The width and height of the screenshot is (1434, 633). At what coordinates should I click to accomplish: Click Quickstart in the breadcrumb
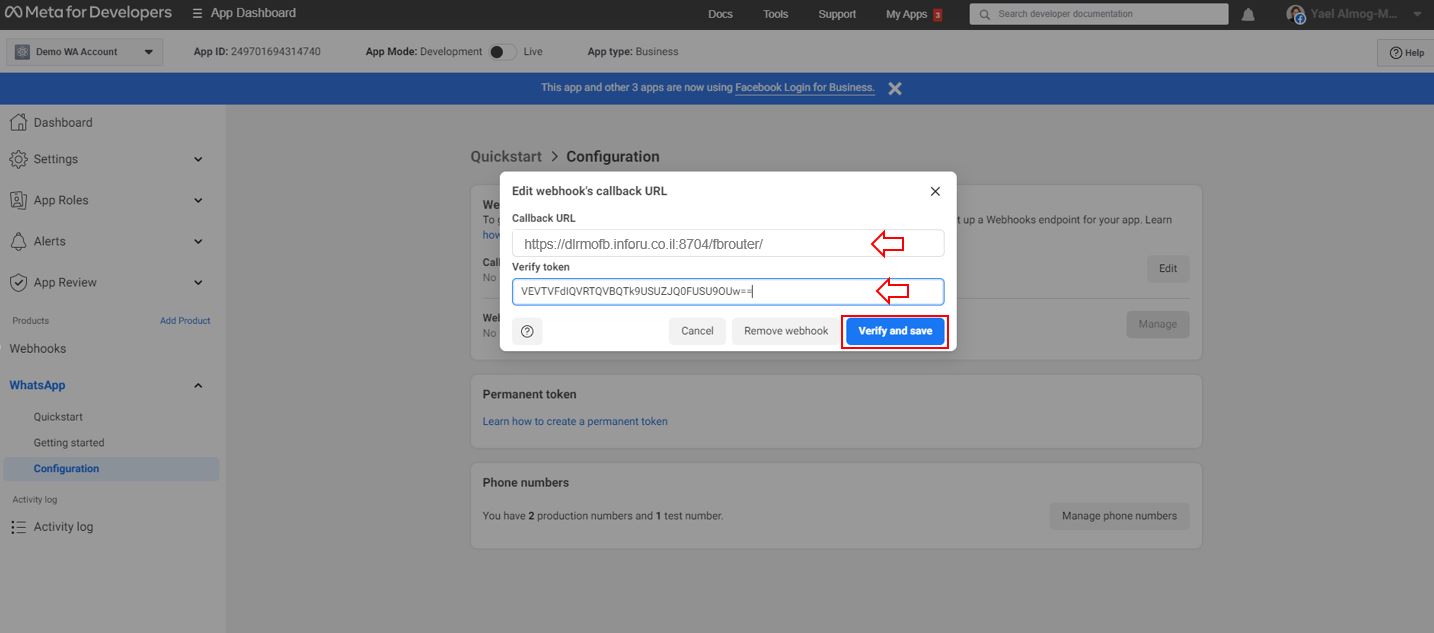pos(506,157)
